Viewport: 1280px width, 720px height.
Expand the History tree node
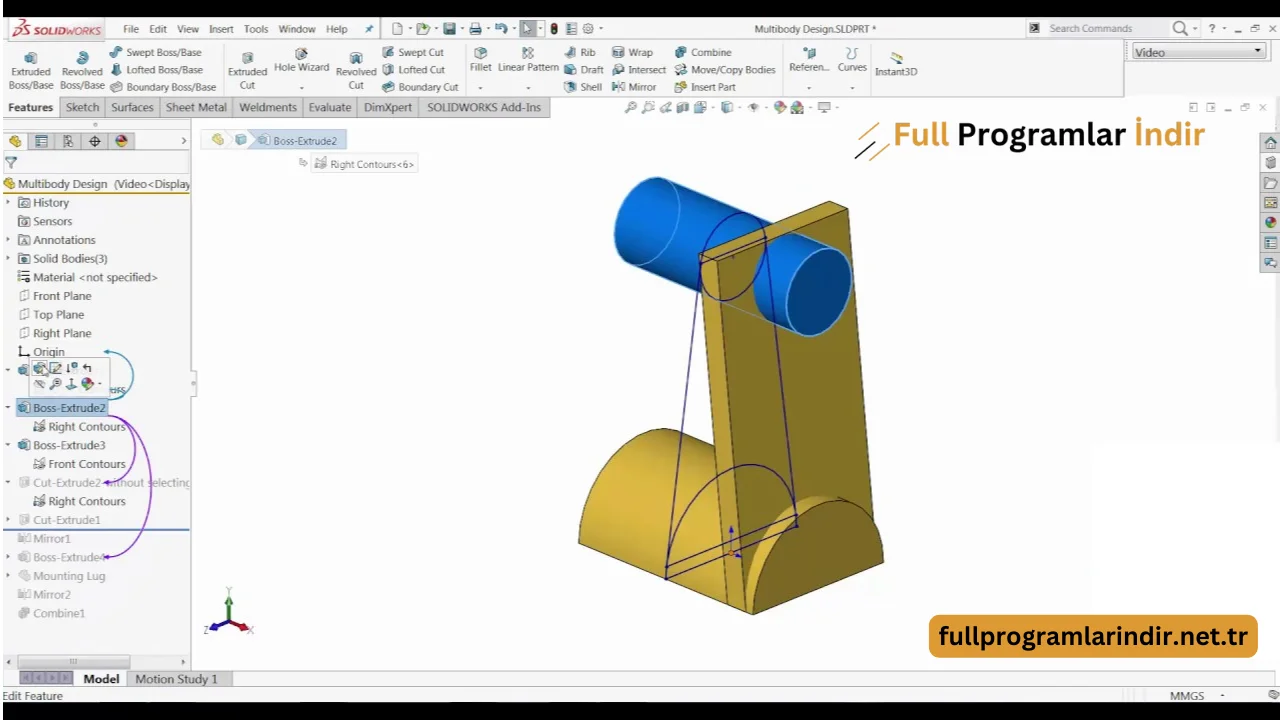tap(9, 202)
